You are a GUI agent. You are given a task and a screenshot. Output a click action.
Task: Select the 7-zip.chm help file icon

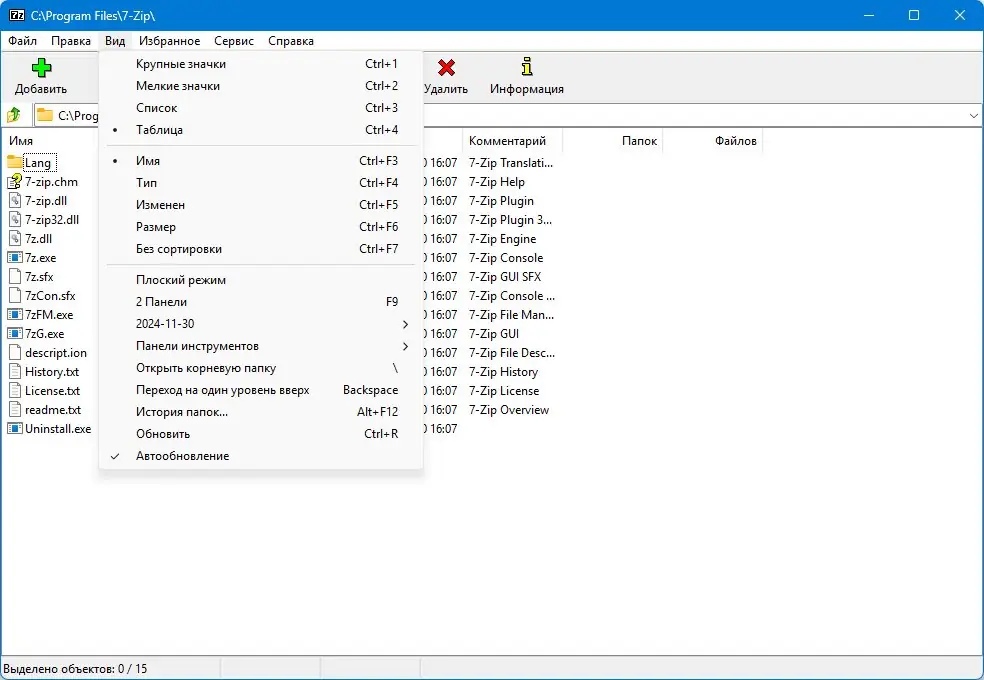[x=14, y=182]
